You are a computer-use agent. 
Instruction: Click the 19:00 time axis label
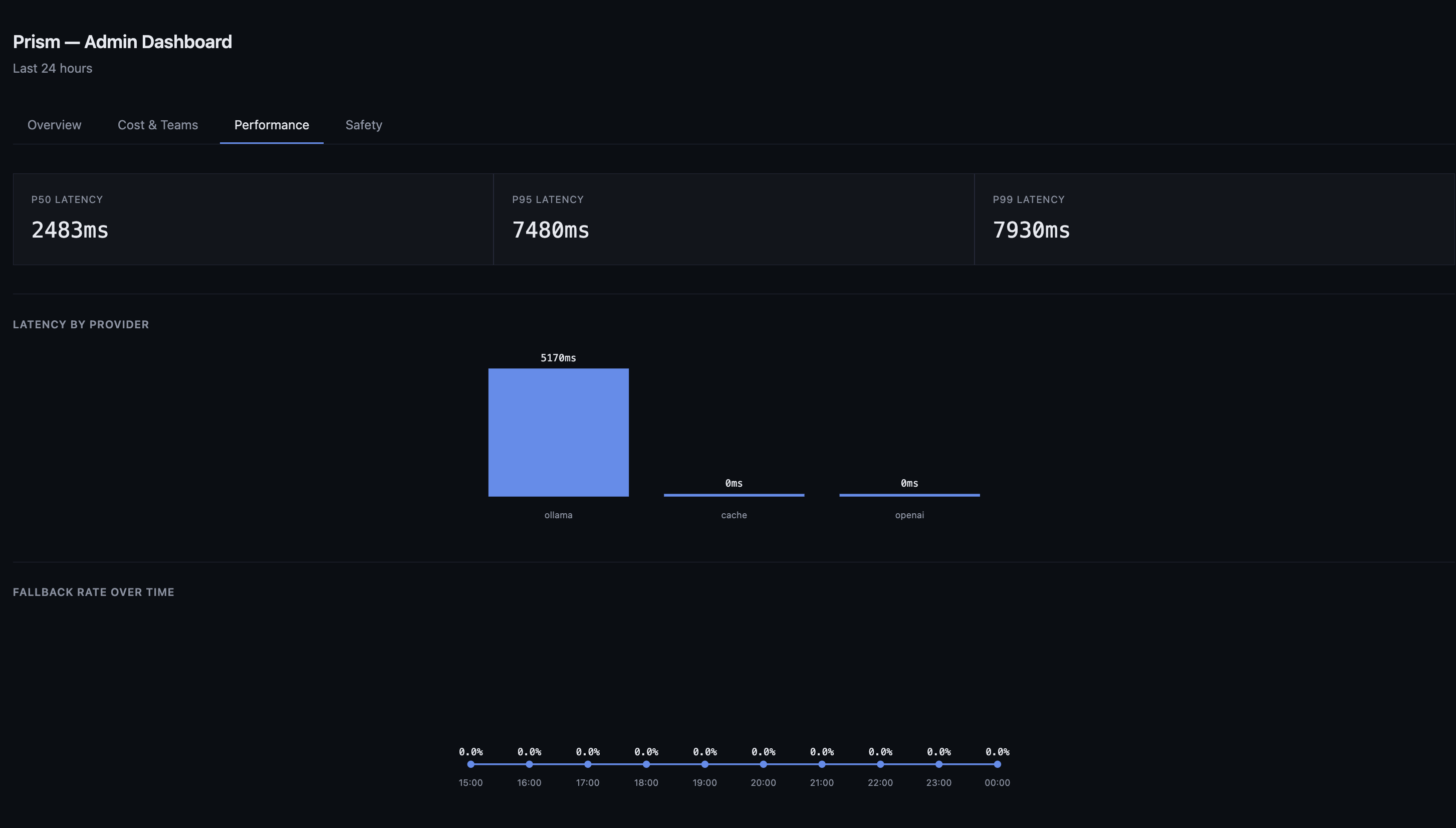704,783
